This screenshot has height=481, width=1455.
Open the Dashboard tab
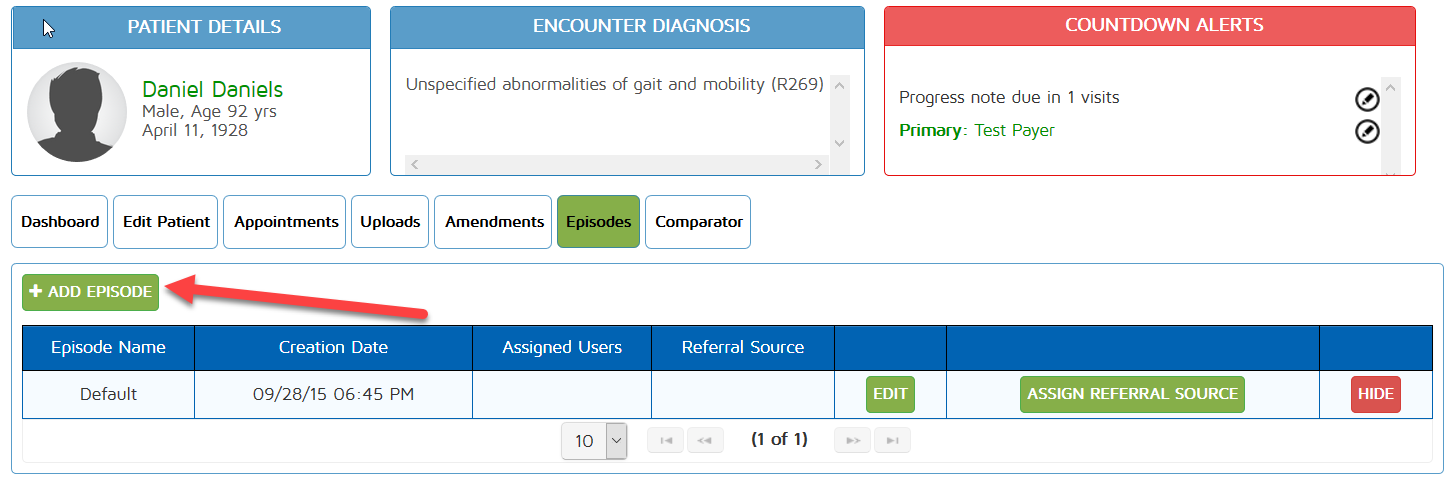click(x=60, y=222)
